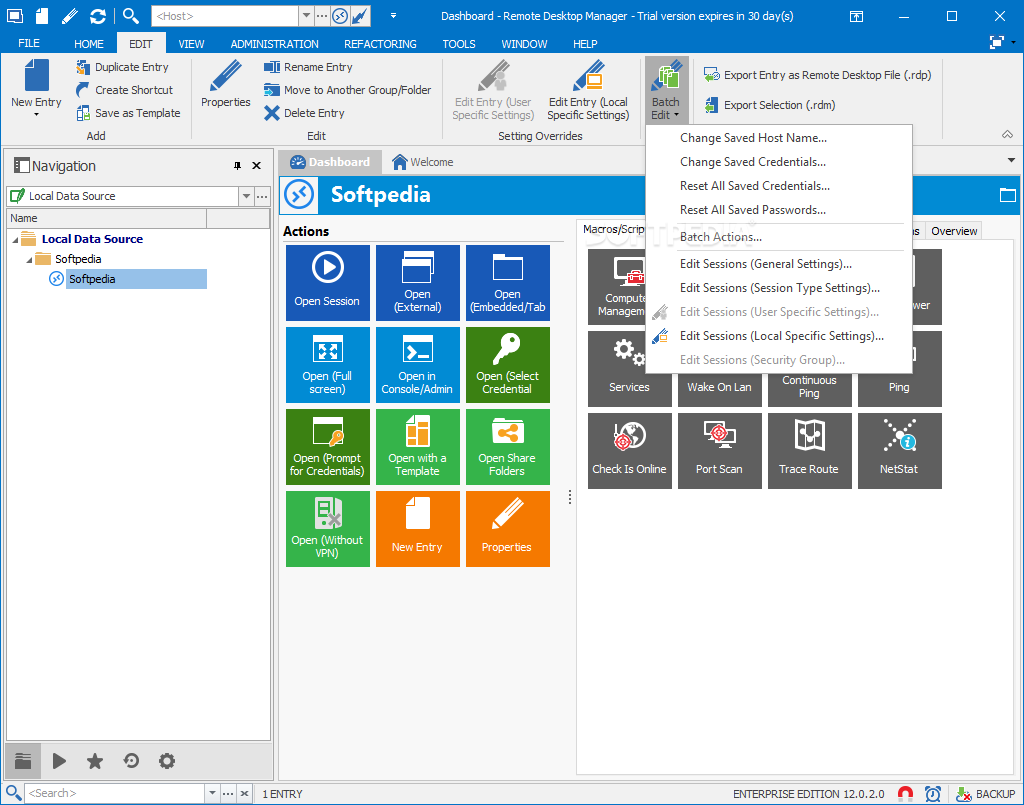Click the data source ellipsis button
The width and height of the screenshot is (1024, 805).
click(x=262, y=196)
